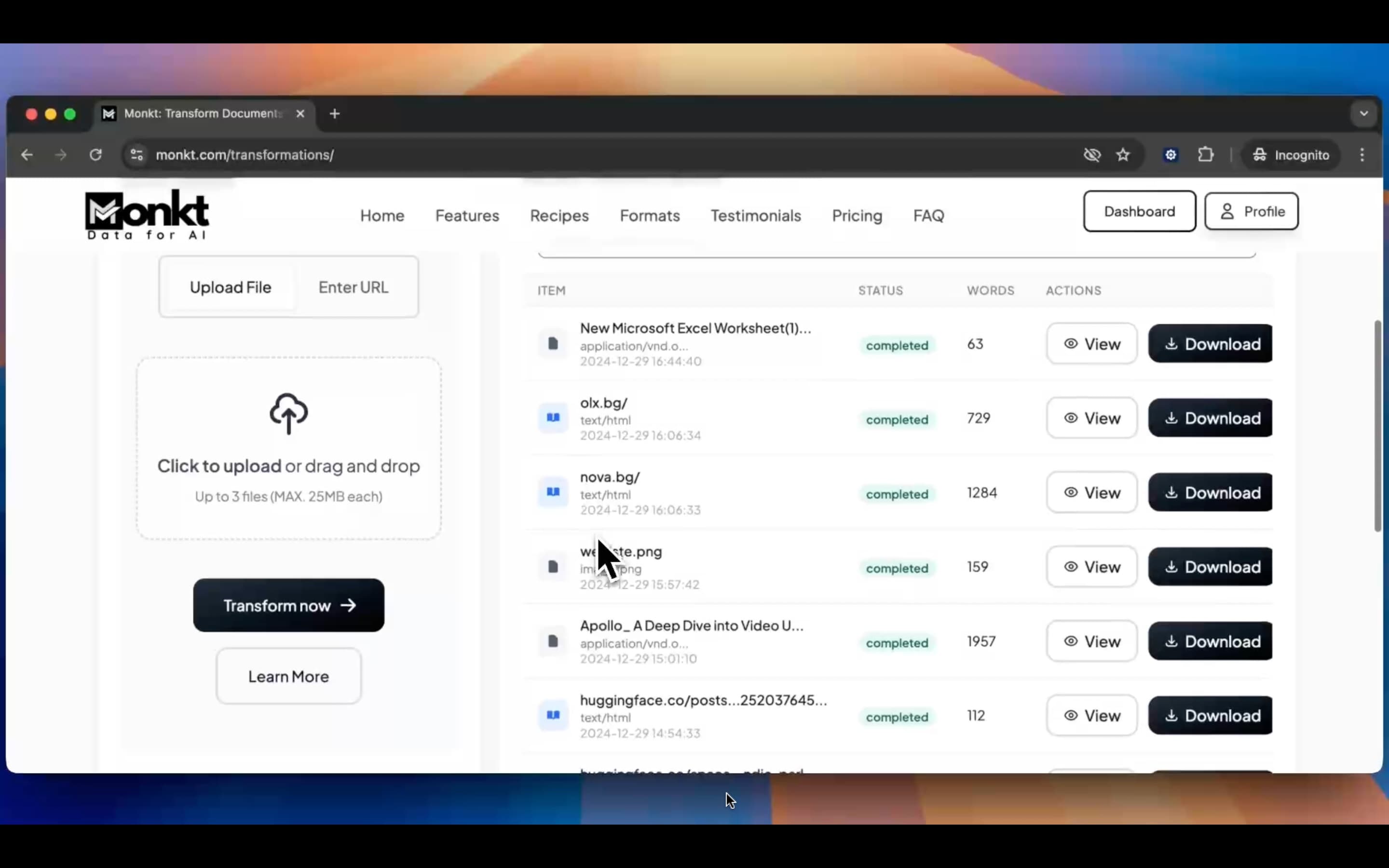The height and width of the screenshot is (868, 1389).
Task: View the Apollo_ A Deep Dive item
Action: (1092, 641)
